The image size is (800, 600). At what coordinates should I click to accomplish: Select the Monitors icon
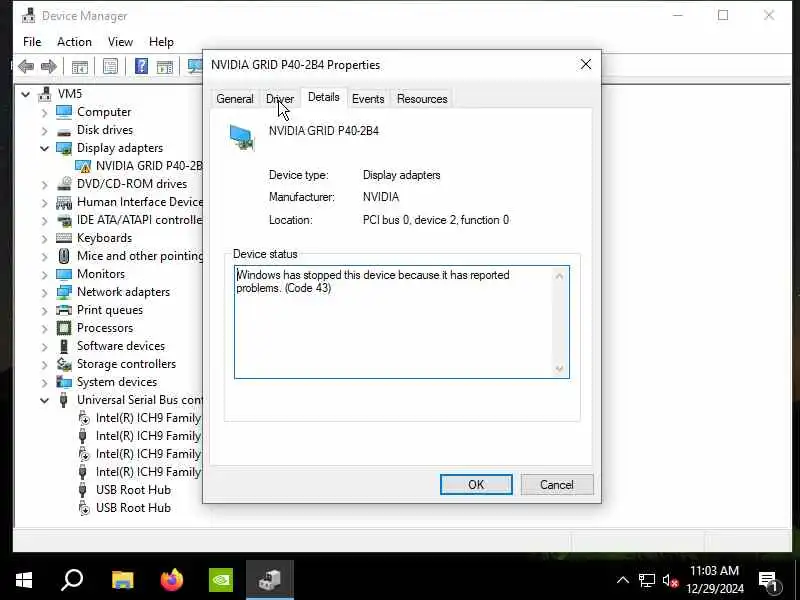[x=64, y=274]
